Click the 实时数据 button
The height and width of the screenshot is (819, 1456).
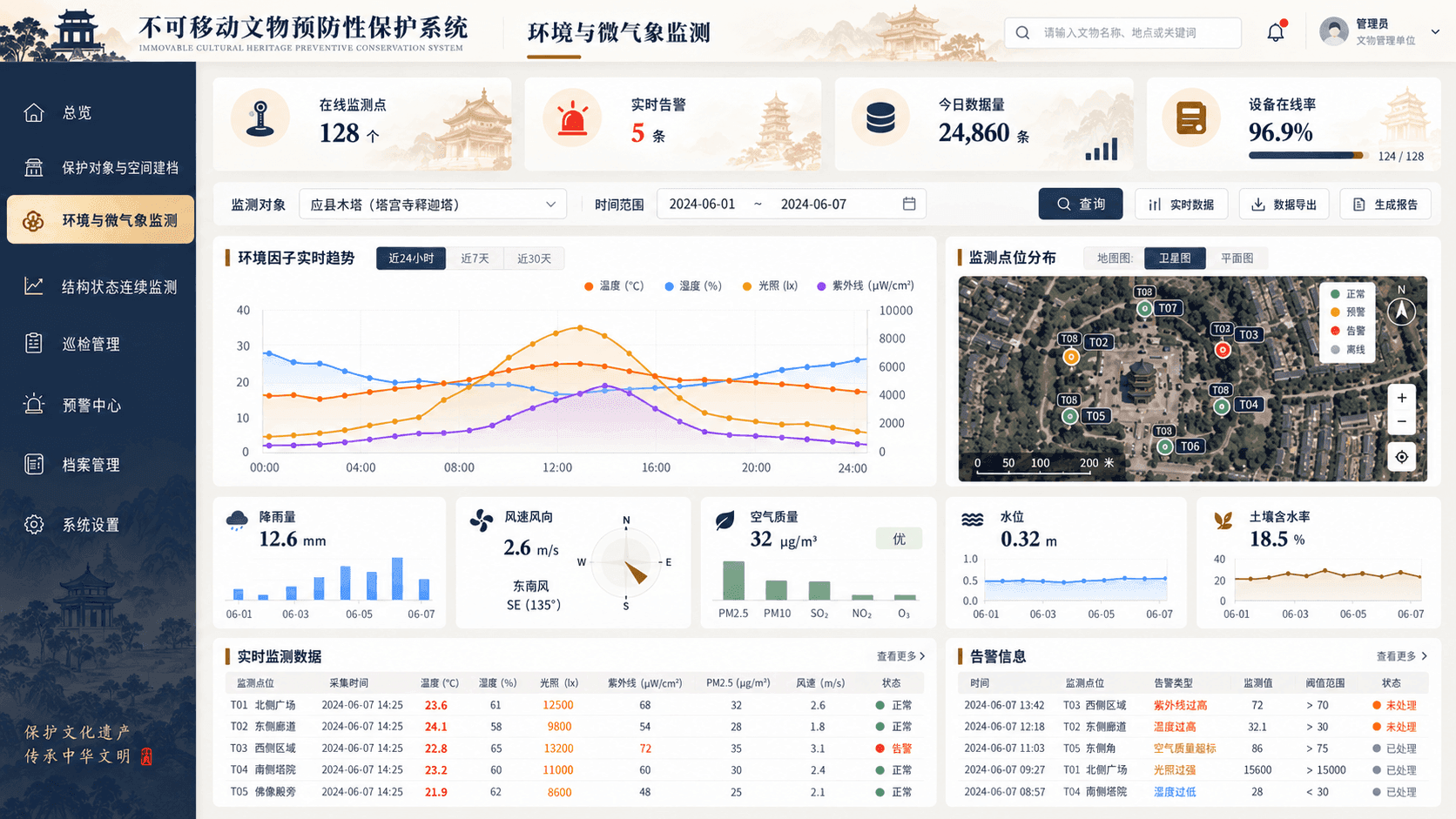point(1182,204)
